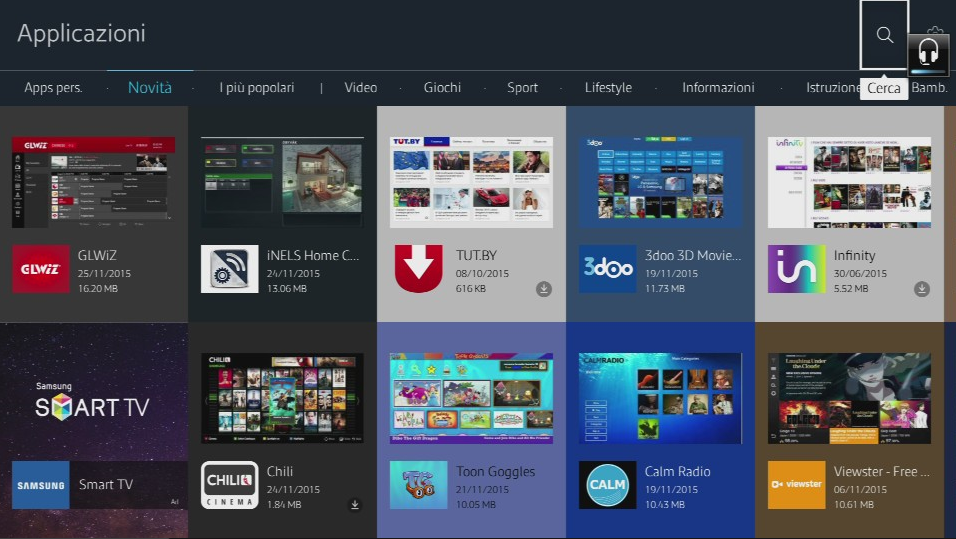956x539 pixels.
Task: Click the headphones icon in the top corner
Action: coord(928,54)
